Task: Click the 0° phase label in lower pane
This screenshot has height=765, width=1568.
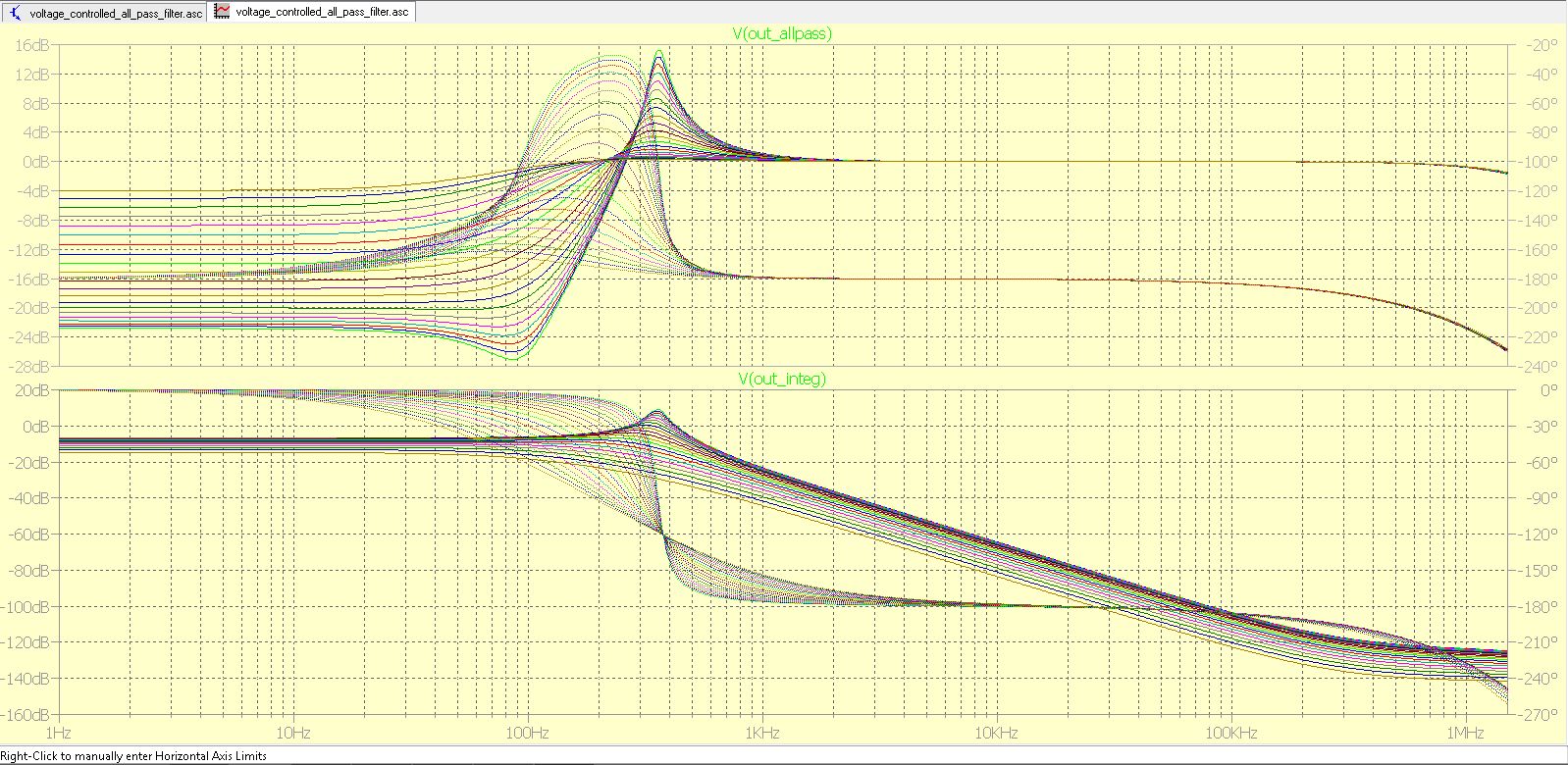Action: pyautogui.click(x=1548, y=390)
